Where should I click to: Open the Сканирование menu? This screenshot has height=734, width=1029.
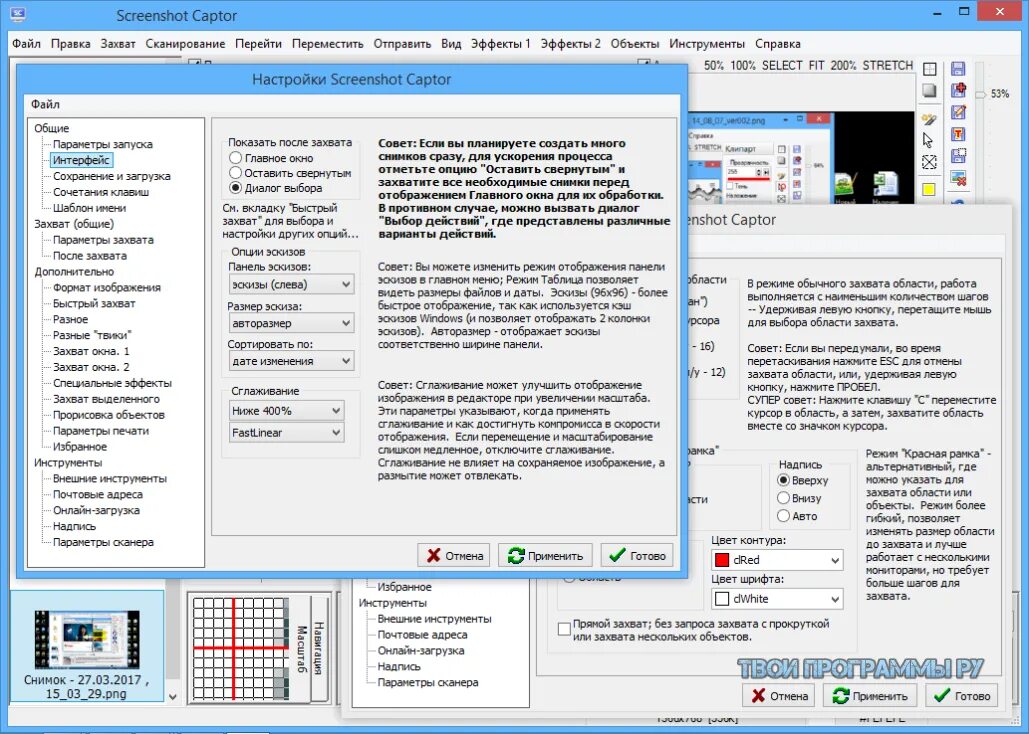[185, 44]
